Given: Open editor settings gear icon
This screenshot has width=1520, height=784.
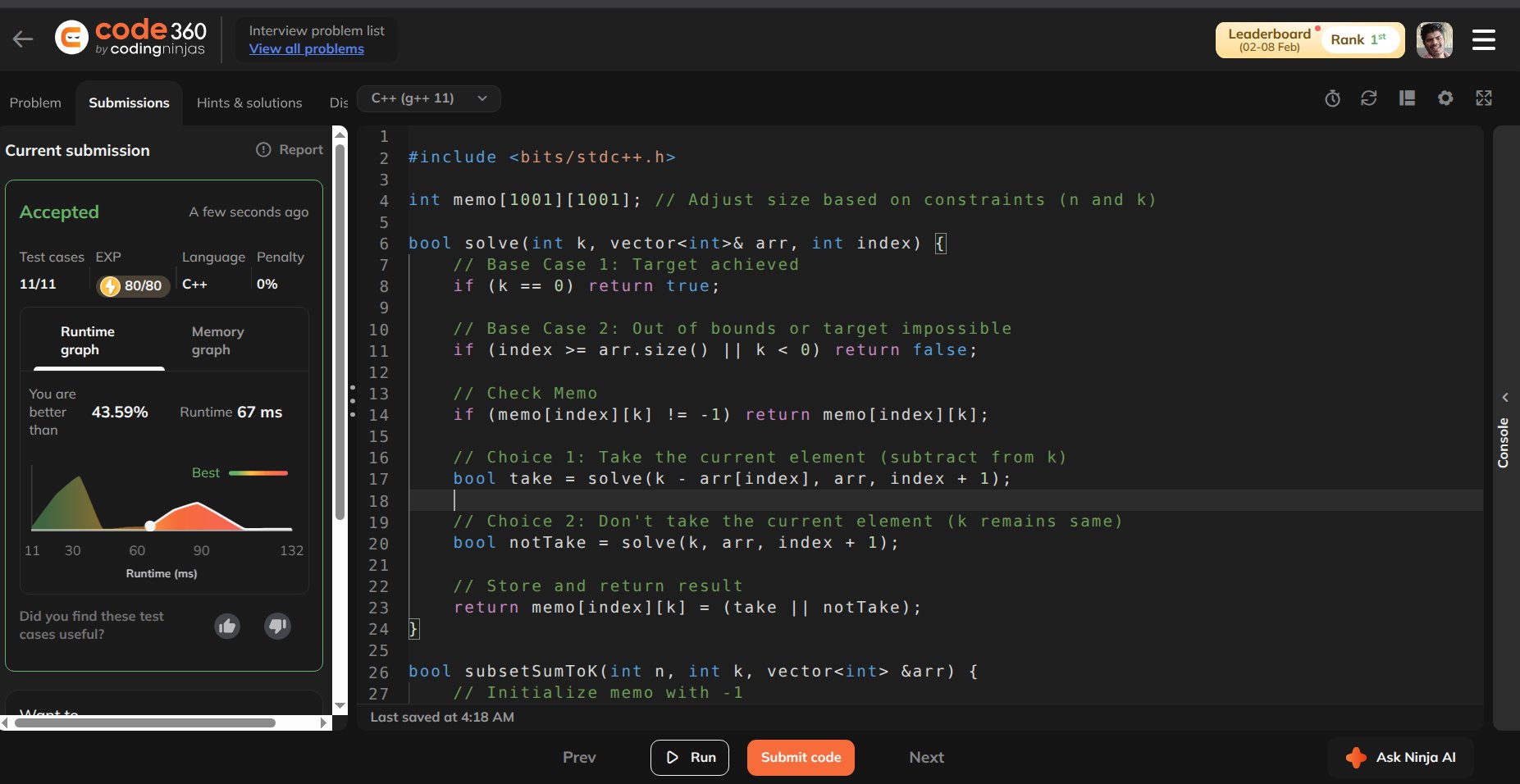Looking at the screenshot, I should (1445, 98).
